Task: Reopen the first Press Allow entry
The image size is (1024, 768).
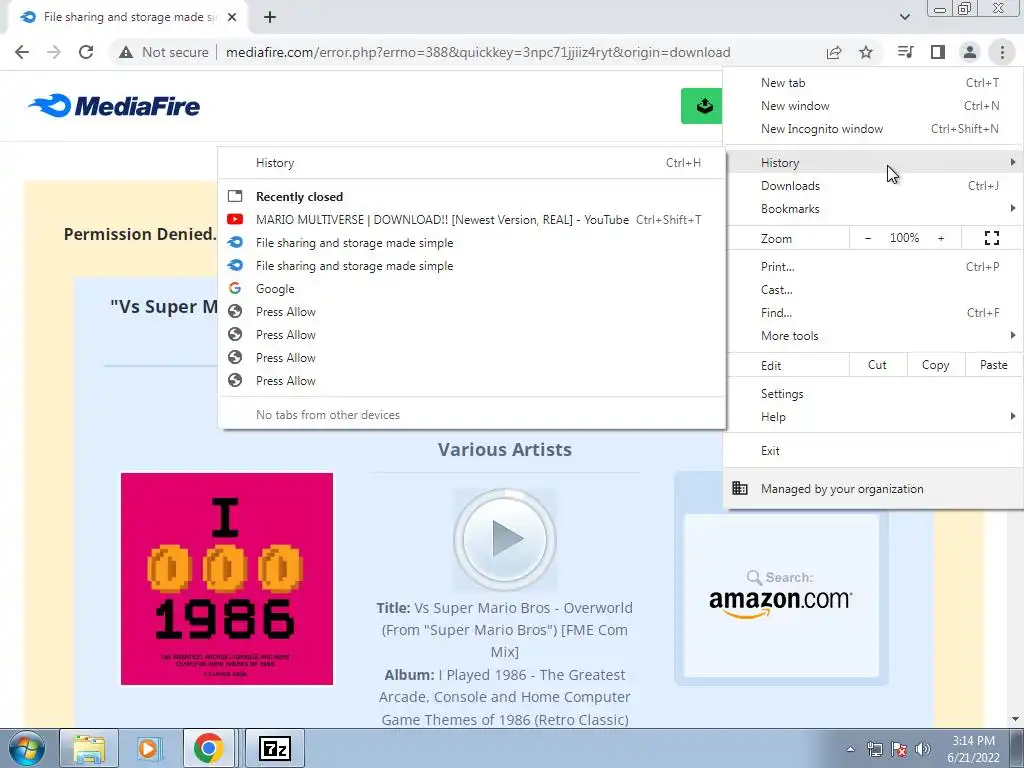Action: point(472,312)
